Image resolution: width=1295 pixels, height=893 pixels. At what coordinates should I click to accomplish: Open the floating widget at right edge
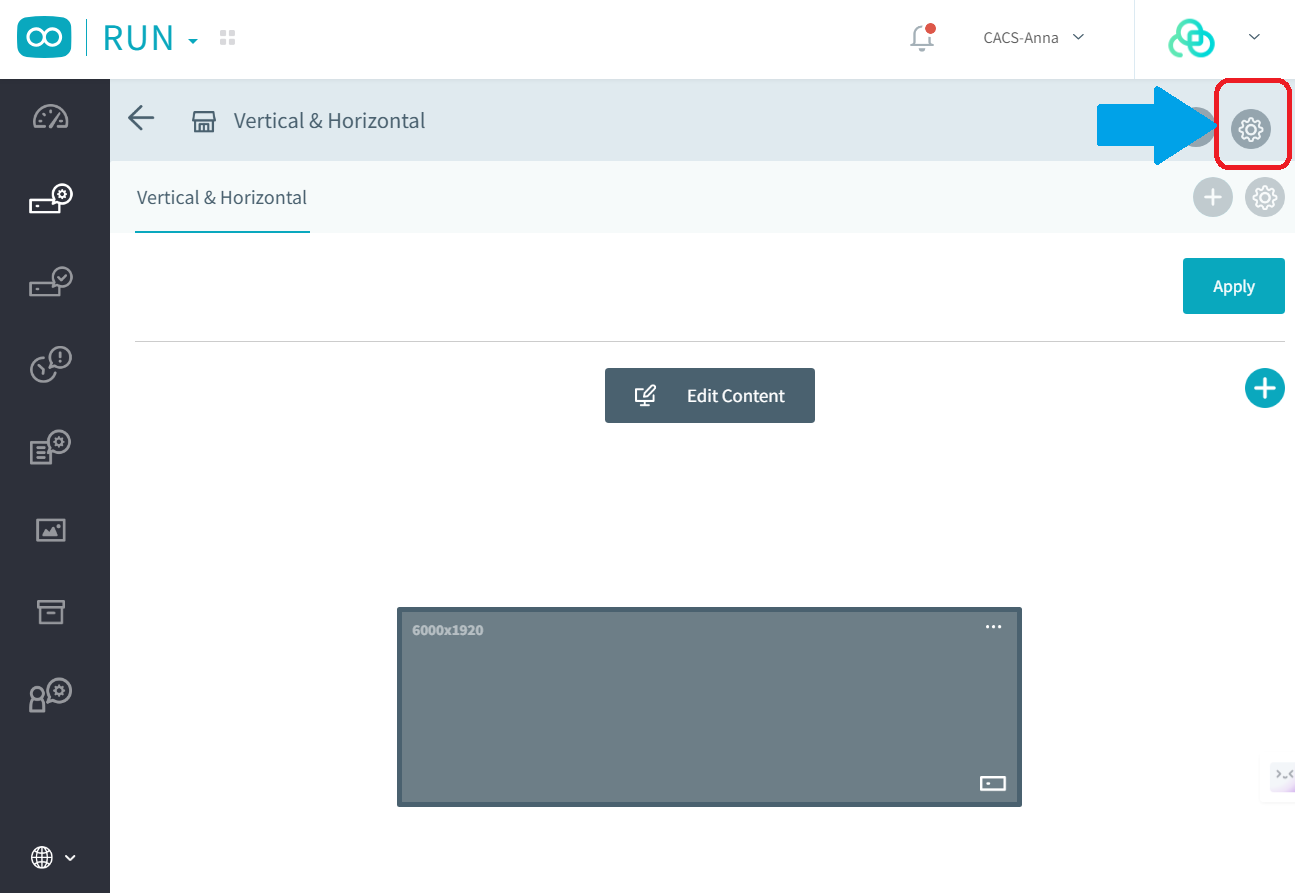click(x=1283, y=775)
